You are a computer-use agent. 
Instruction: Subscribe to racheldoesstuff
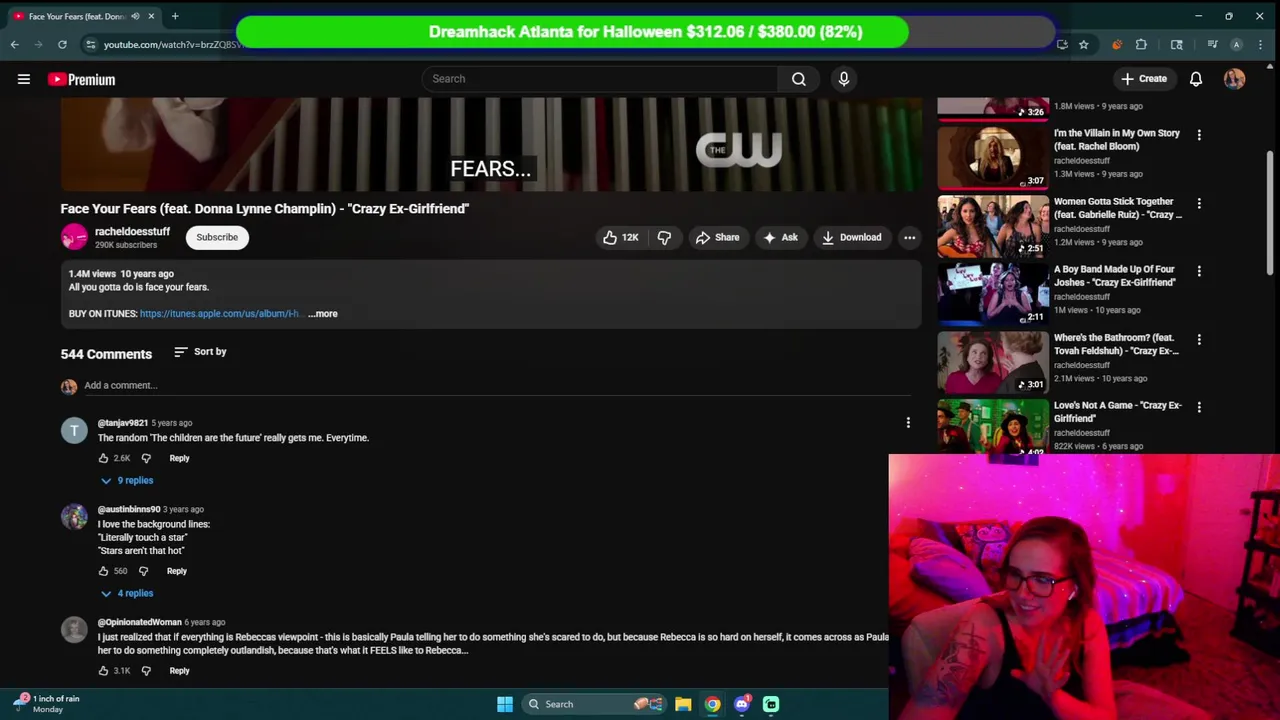pyautogui.click(x=217, y=237)
